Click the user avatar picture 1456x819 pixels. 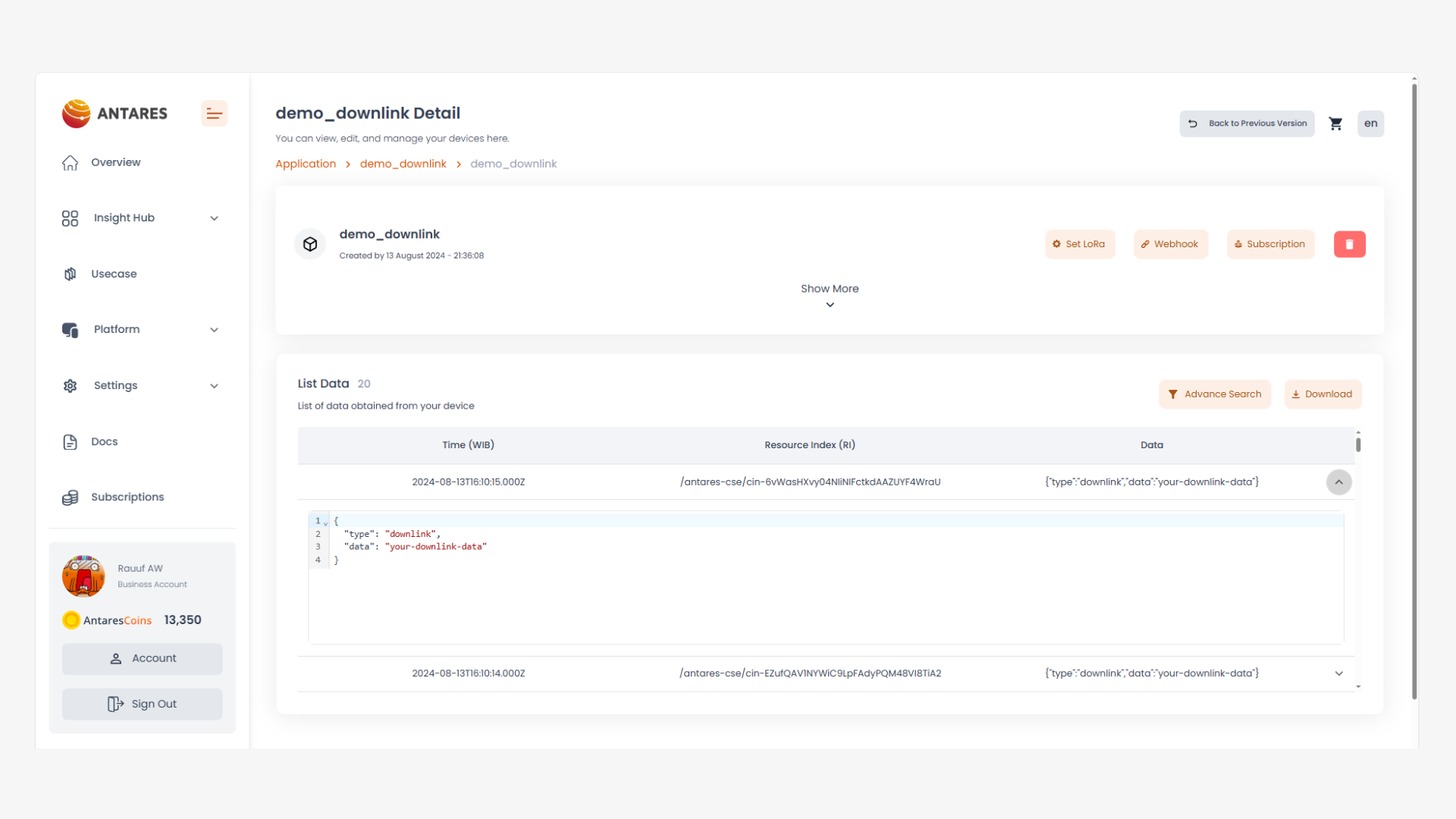click(x=83, y=576)
